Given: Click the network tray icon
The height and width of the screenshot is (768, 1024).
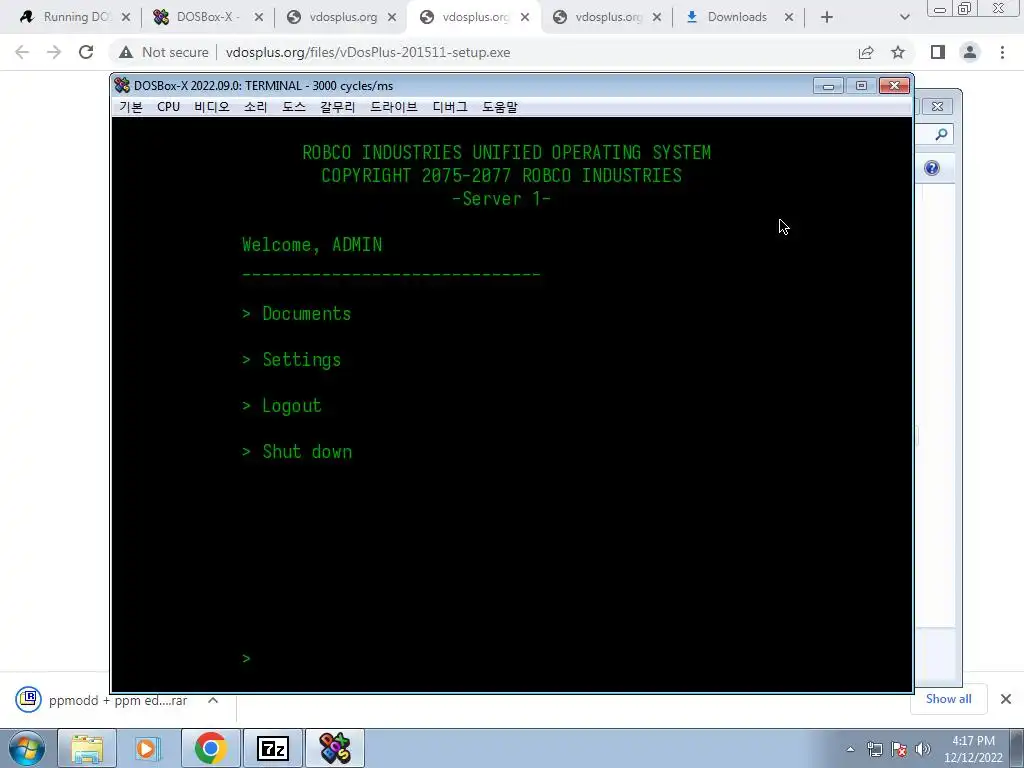Looking at the screenshot, I should (874, 749).
